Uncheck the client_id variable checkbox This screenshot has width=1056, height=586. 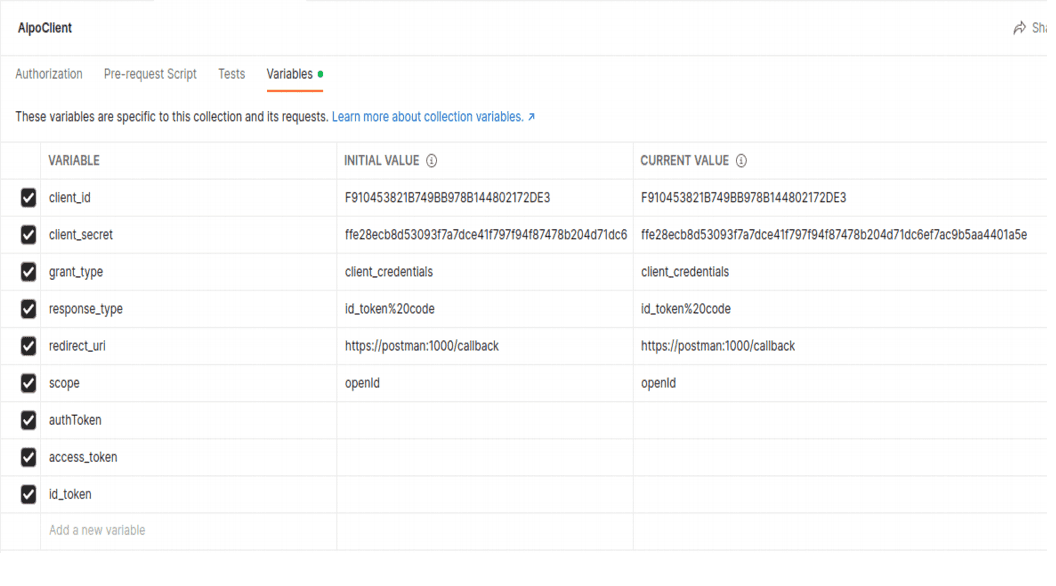click(x=28, y=198)
